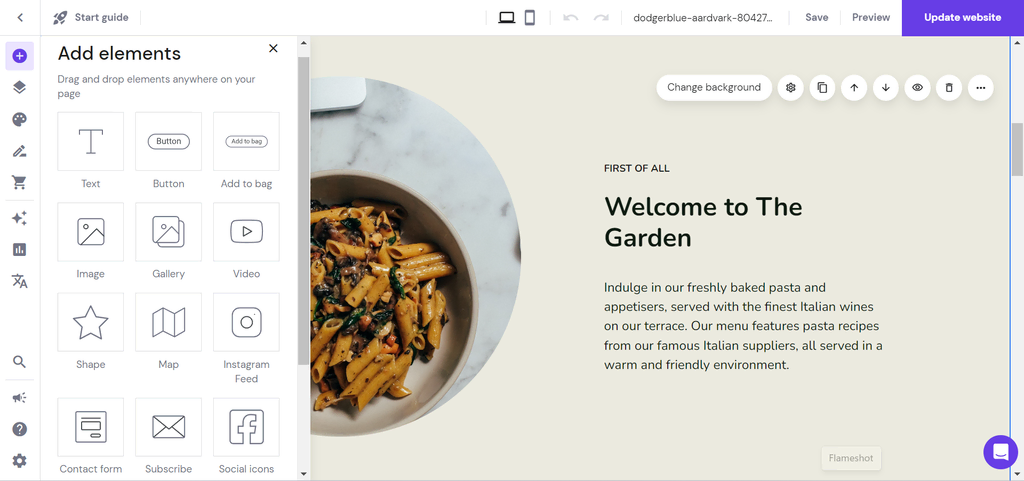The image size is (1024, 481).
Task: Open website styles palette icon
Action: coord(20,119)
